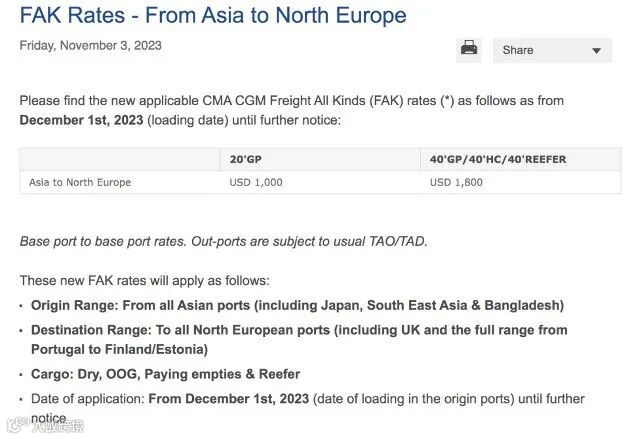Click the USD 1,000 rate cell
632x439 pixels.
[256, 183]
